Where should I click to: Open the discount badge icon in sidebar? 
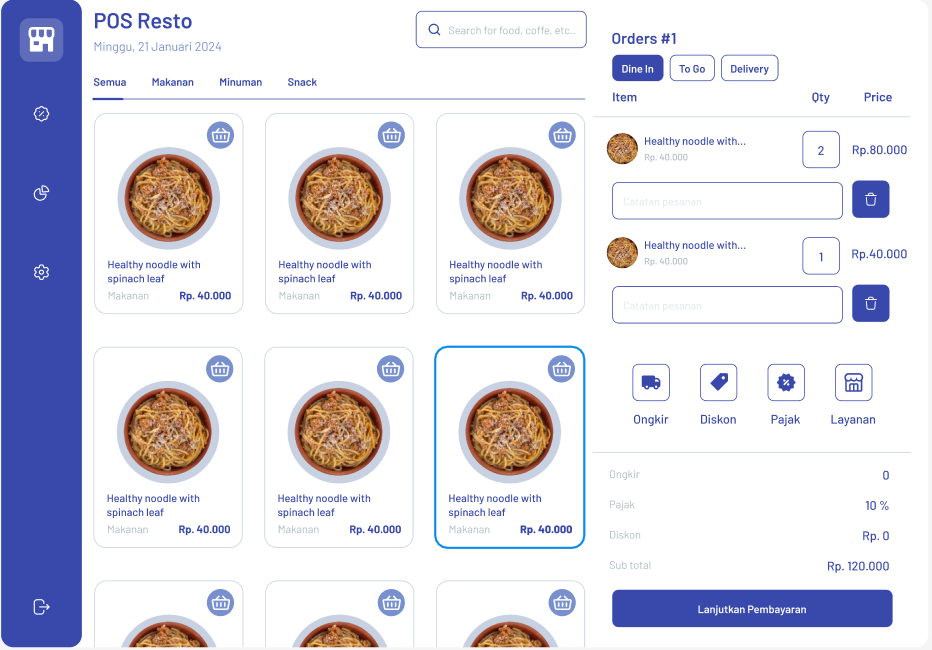pos(41,113)
